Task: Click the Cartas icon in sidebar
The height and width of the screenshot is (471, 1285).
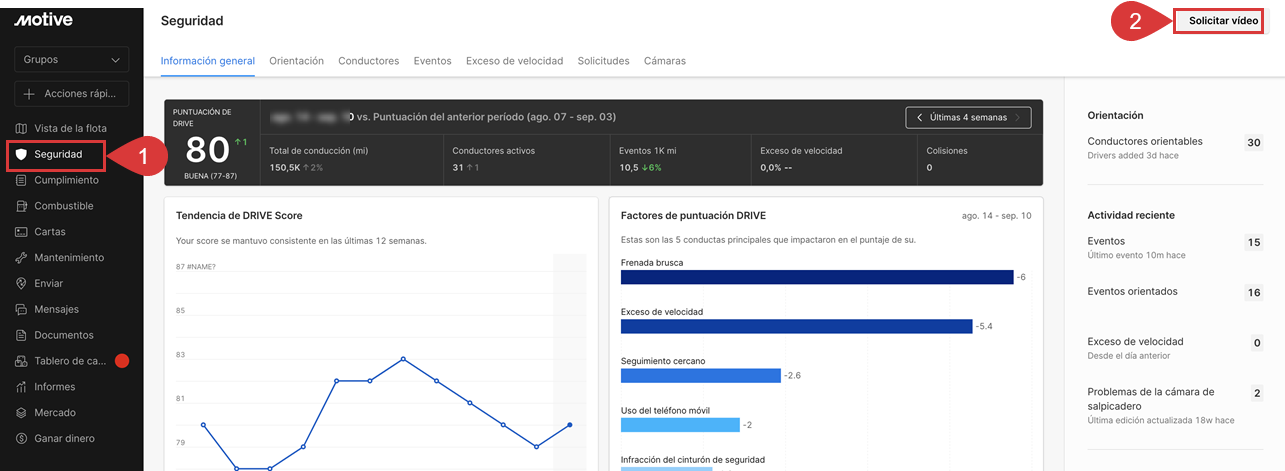Action: (x=21, y=232)
